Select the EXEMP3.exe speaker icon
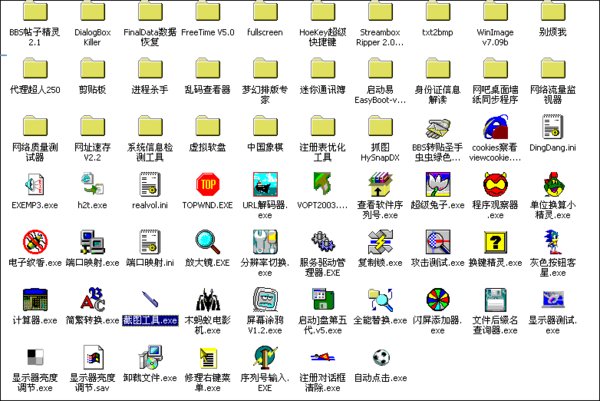This screenshot has height=401, width=600. click(35, 185)
